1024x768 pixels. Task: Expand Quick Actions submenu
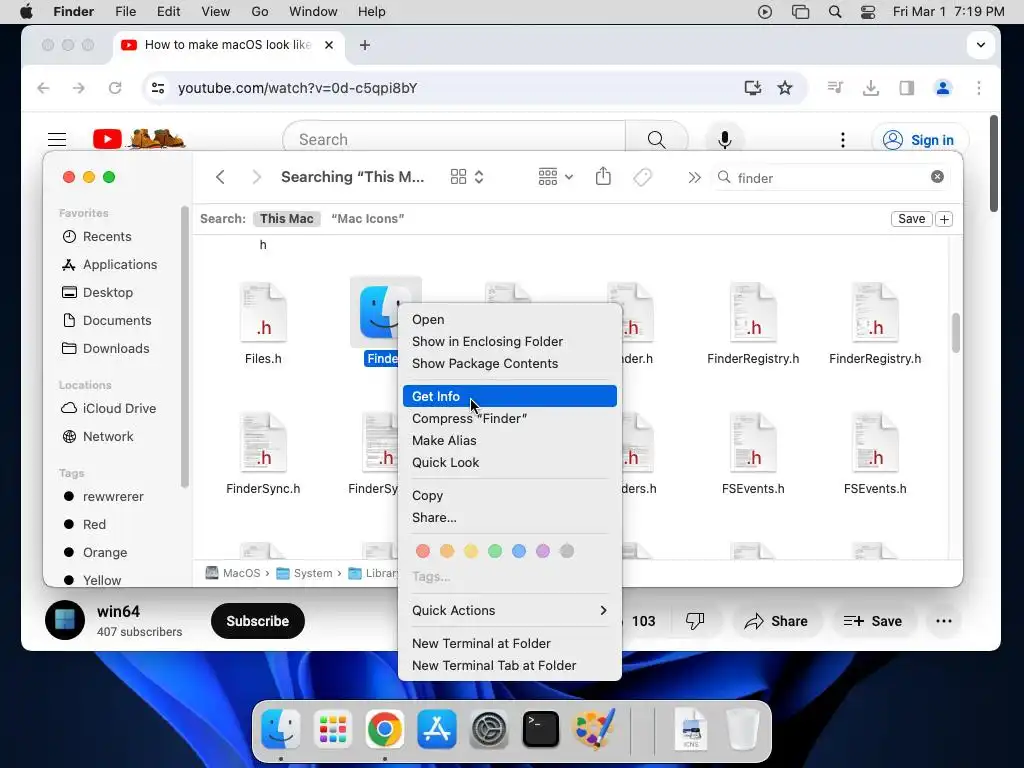[509, 611]
